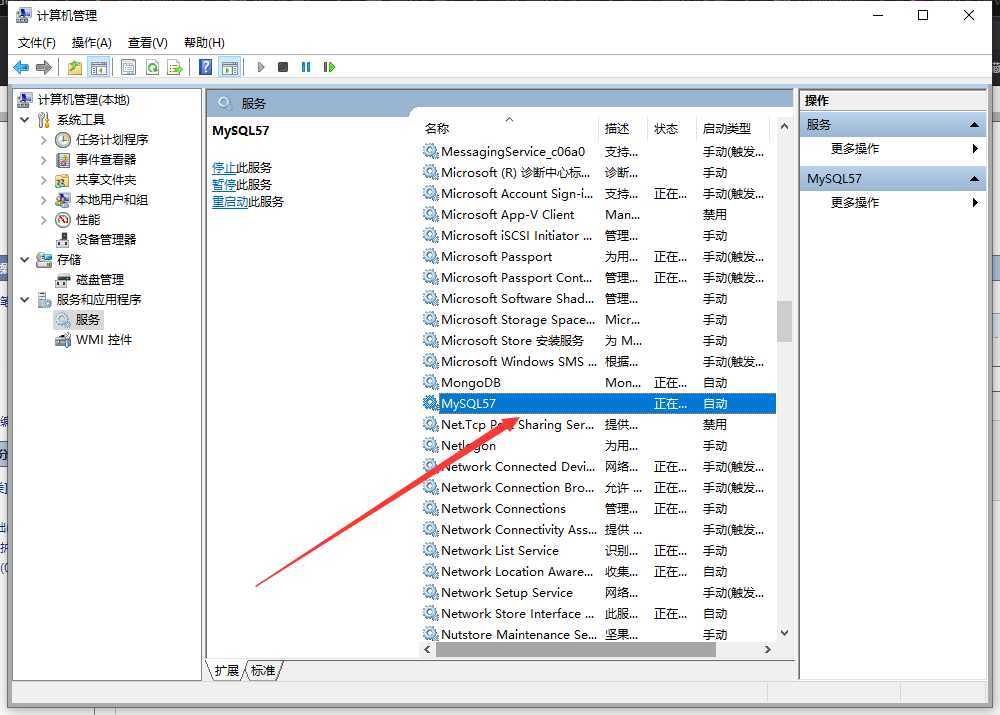Click the Up one level toolbar icon
The height and width of the screenshot is (715, 1000).
[x=75, y=67]
